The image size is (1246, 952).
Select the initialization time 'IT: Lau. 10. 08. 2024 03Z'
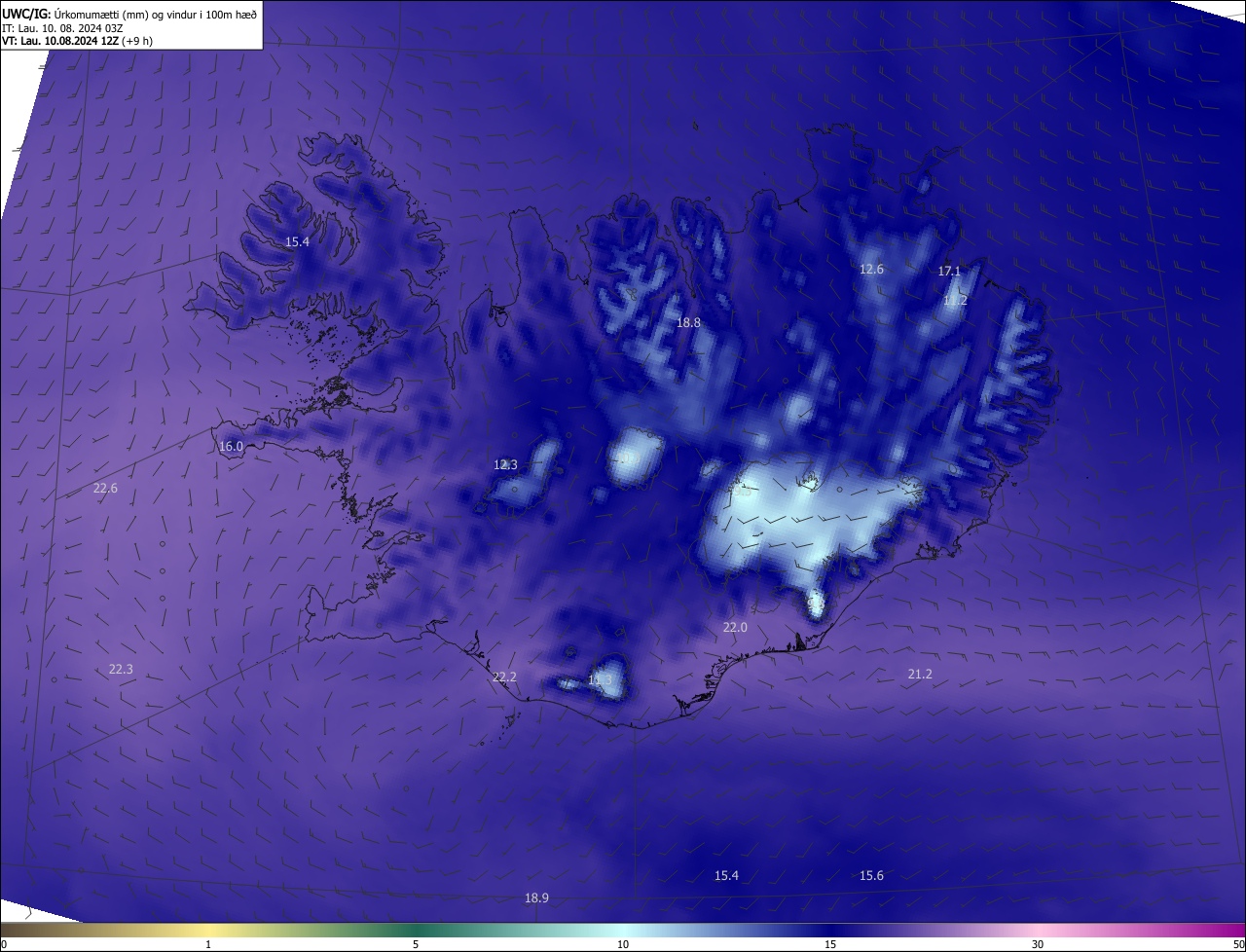[61, 27]
